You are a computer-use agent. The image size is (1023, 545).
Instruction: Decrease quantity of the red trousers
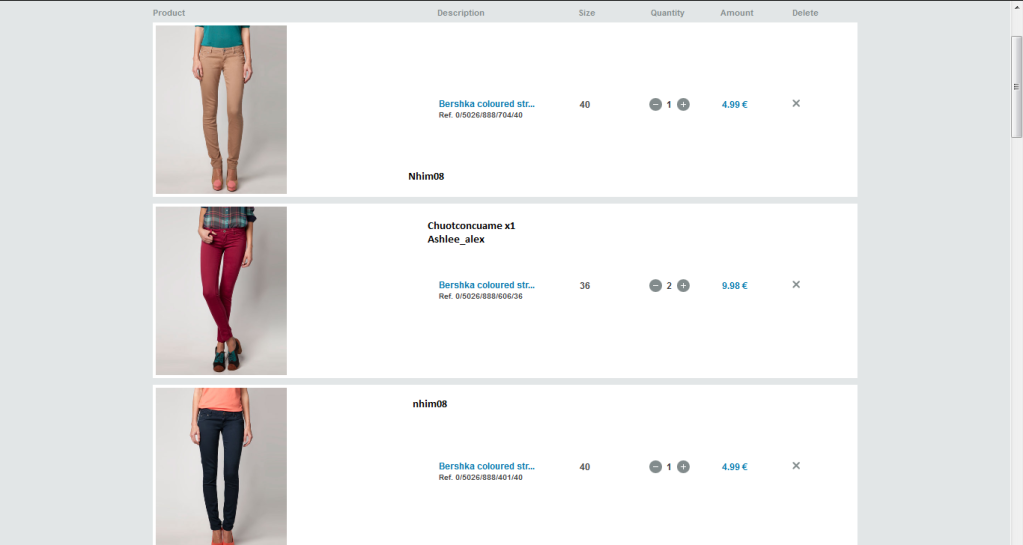(x=655, y=286)
